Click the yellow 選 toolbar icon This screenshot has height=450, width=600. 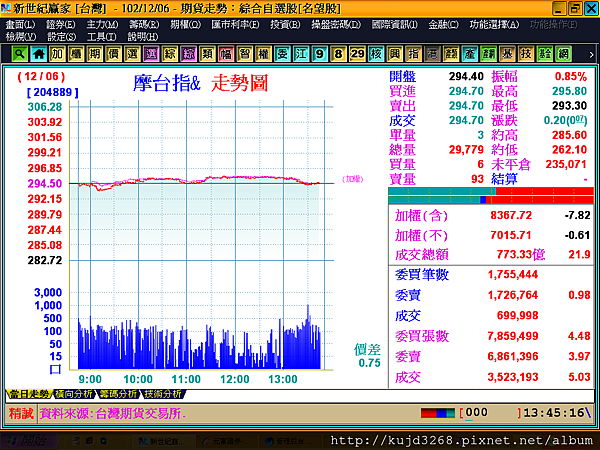coord(132,54)
